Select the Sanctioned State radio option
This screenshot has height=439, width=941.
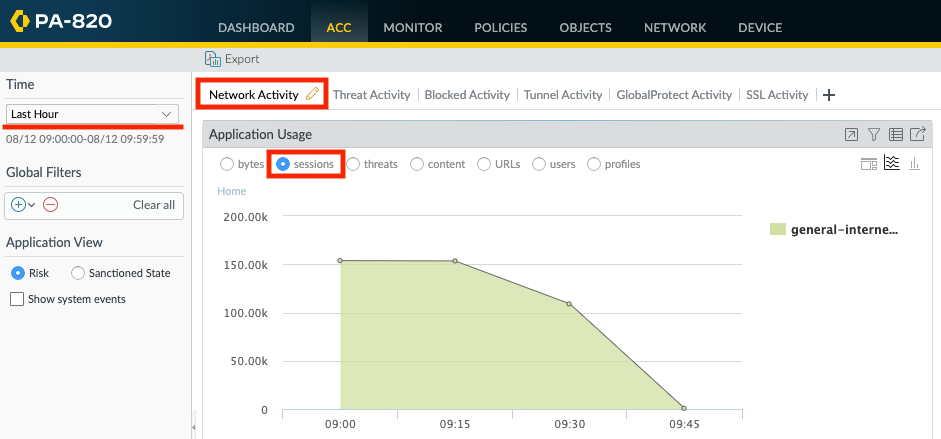78,273
